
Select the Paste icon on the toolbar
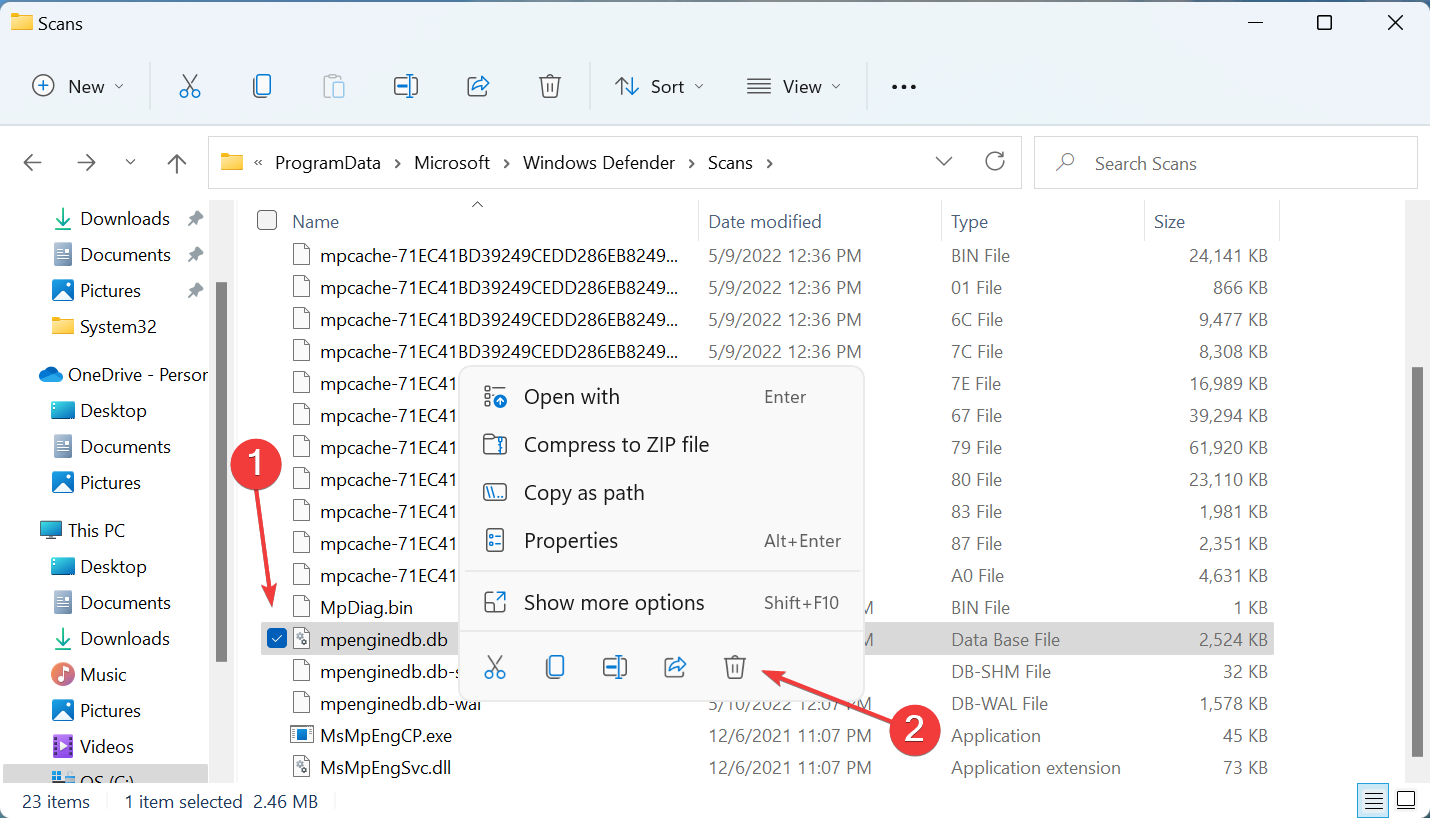click(x=334, y=86)
